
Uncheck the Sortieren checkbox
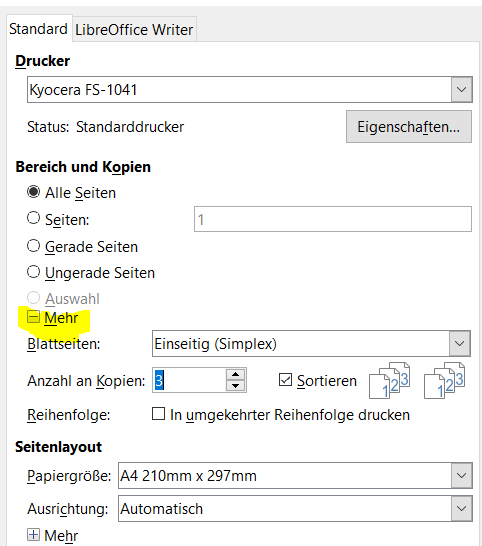[x=285, y=380]
